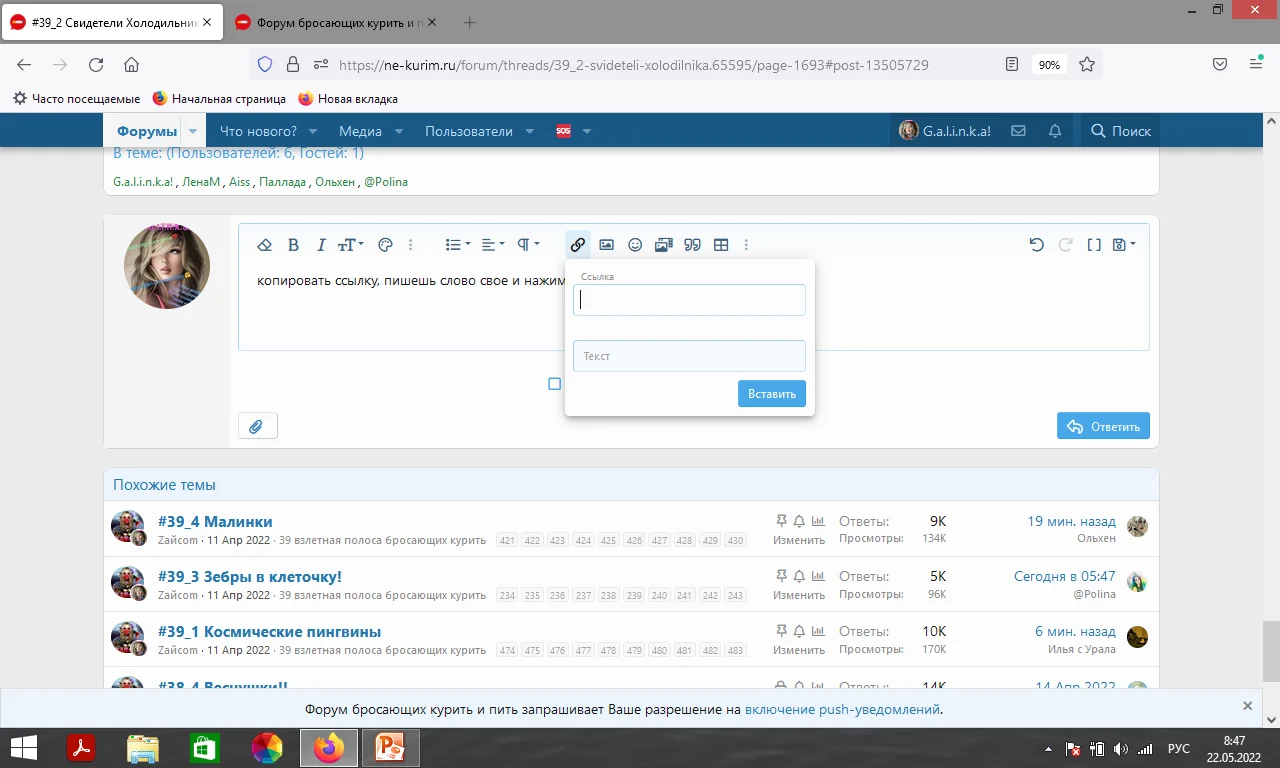Viewport: 1280px width, 768px height.
Task: Expand the Форумы menu arrow
Action: [x=193, y=131]
